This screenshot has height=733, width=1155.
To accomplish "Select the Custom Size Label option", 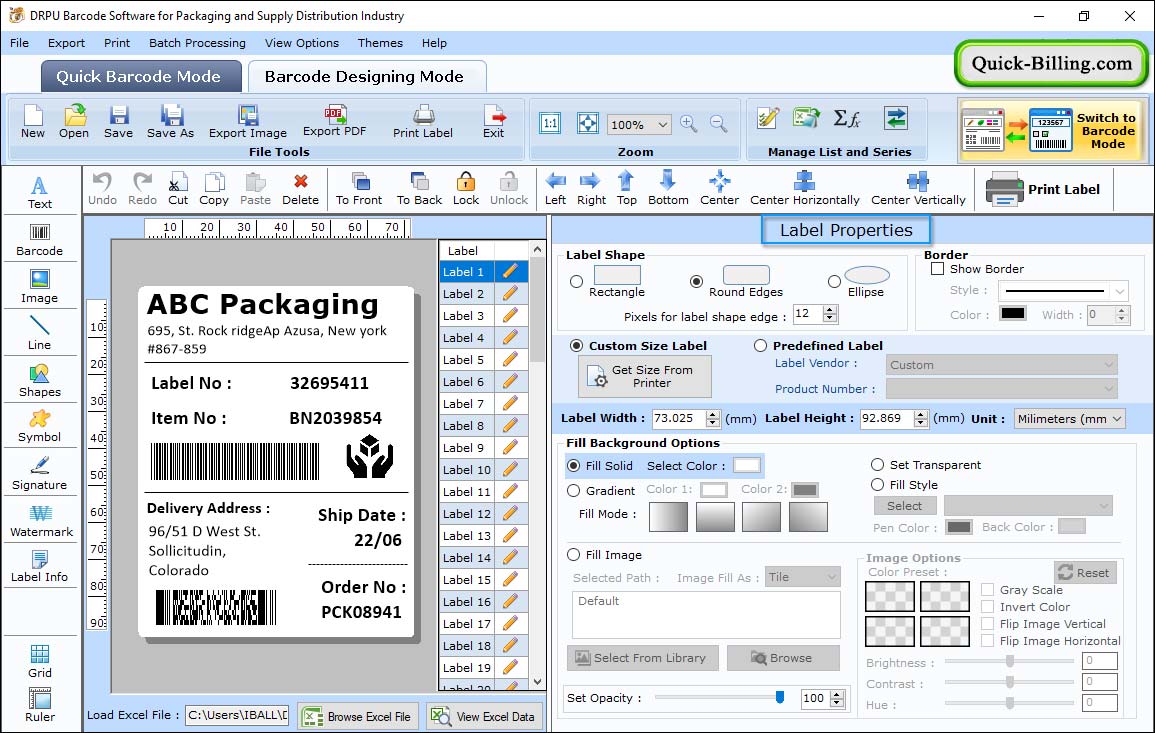I will pyautogui.click(x=577, y=346).
